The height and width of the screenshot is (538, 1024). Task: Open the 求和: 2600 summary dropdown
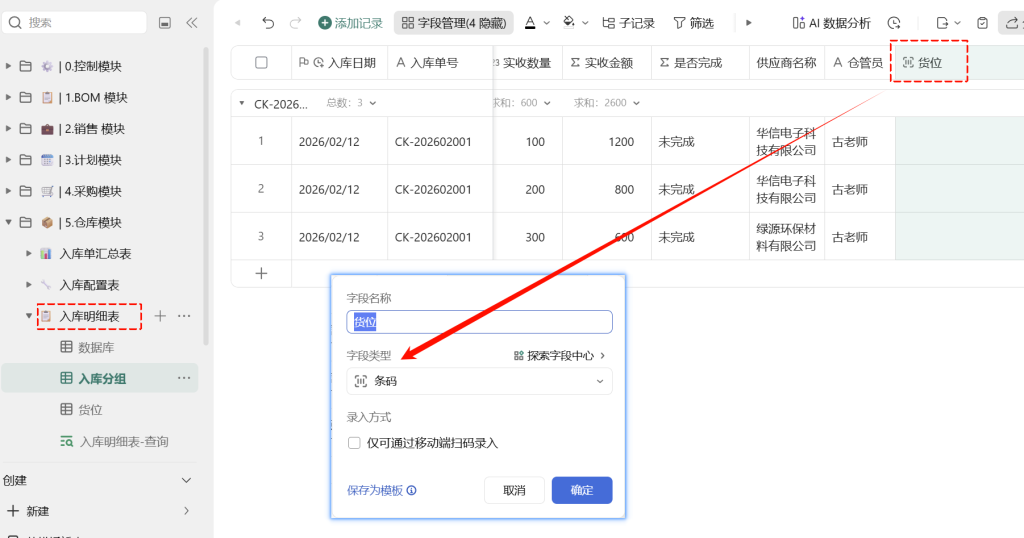607,103
